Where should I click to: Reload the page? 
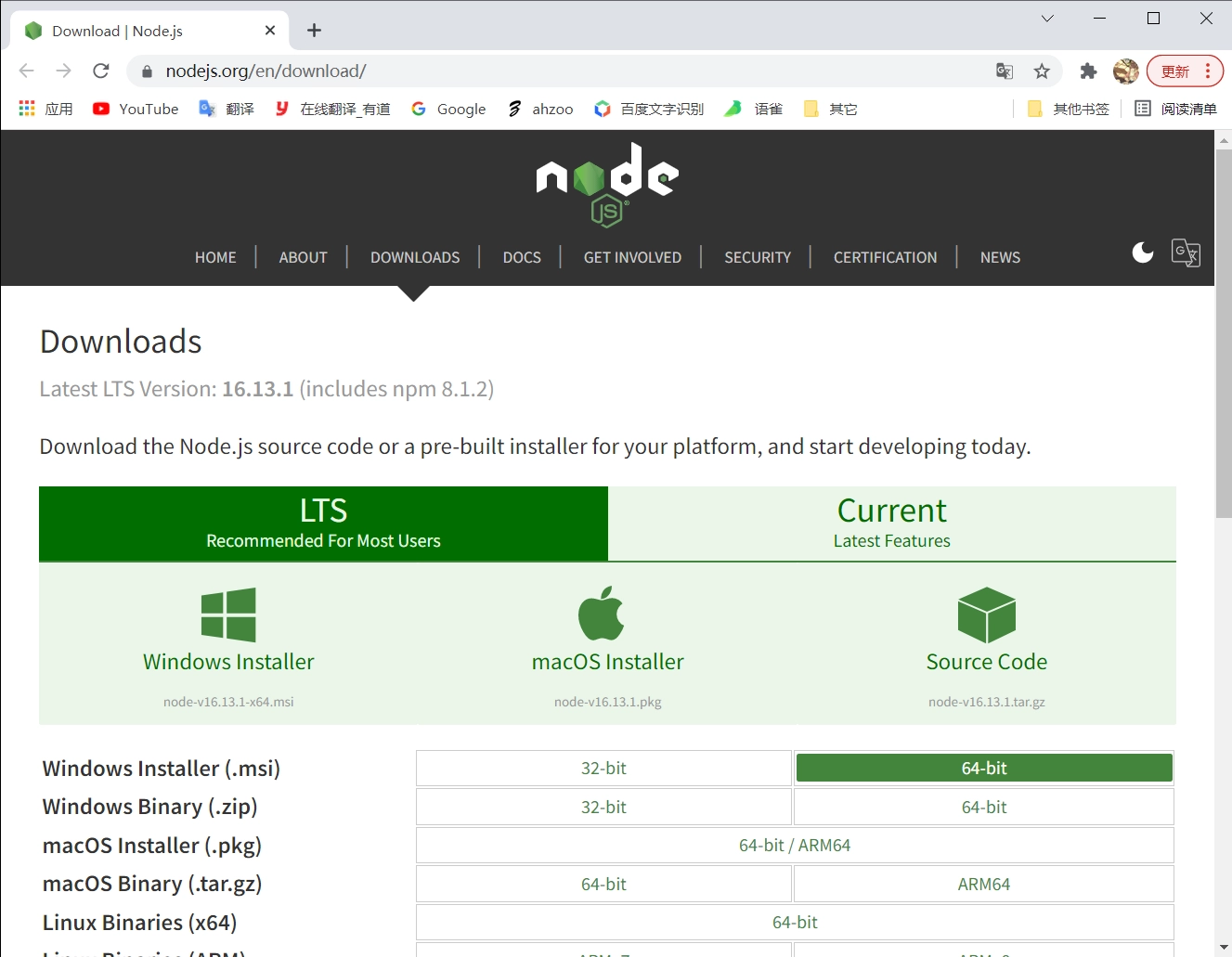(x=101, y=71)
